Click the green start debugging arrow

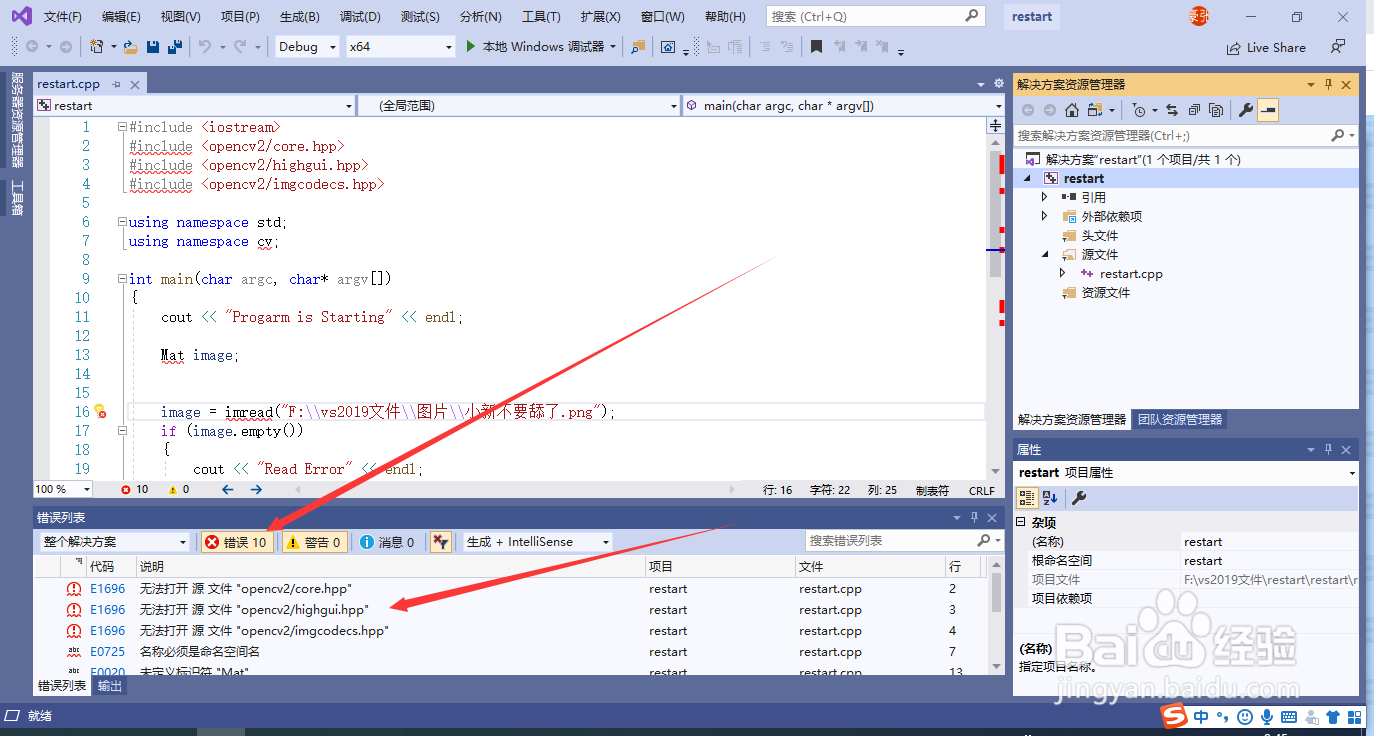[472, 46]
